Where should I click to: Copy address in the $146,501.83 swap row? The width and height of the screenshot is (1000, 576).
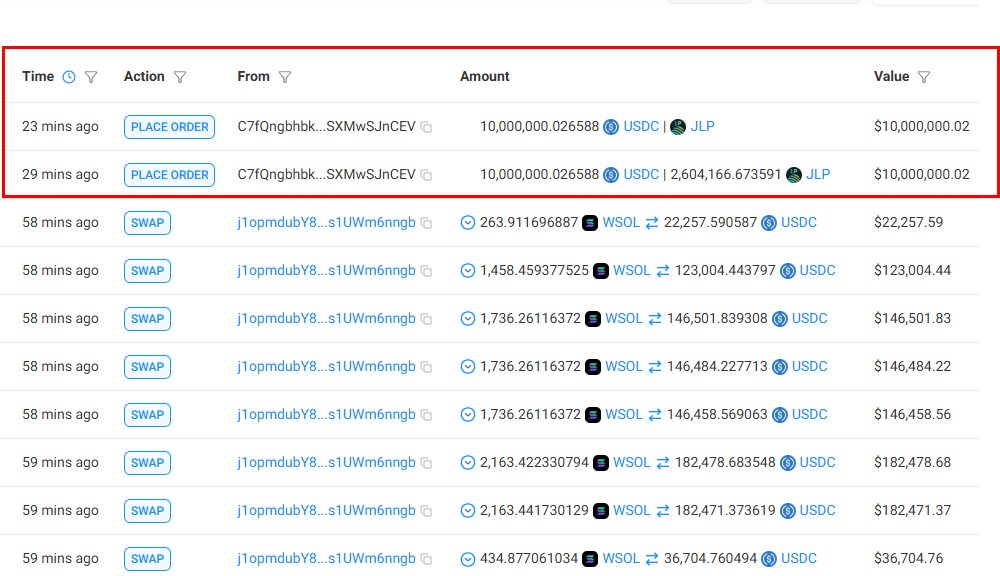[x=427, y=319]
